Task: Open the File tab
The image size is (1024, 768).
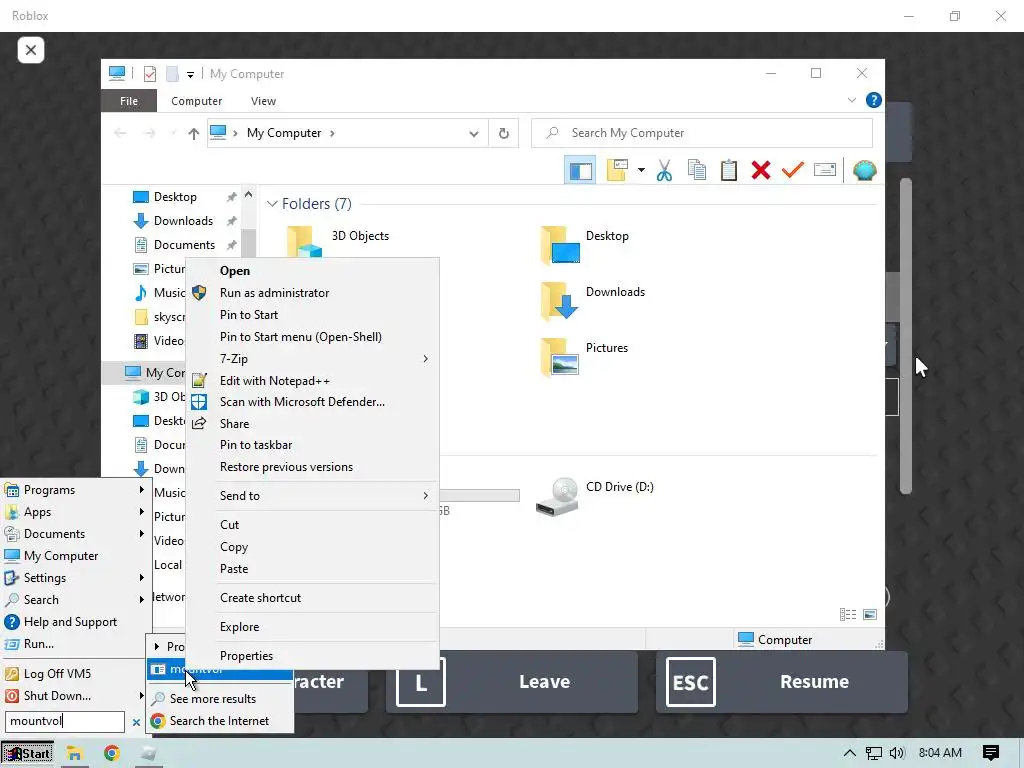Action: pyautogui.click(x=129, y=101)
